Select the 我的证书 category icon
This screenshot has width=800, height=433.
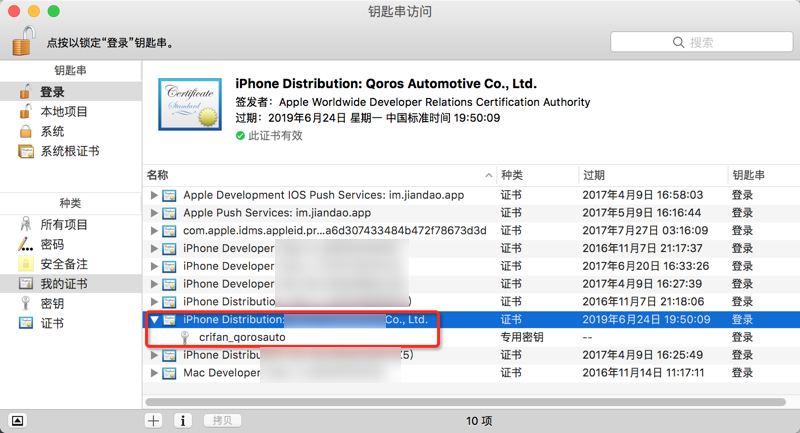click(x=26, y=284)
